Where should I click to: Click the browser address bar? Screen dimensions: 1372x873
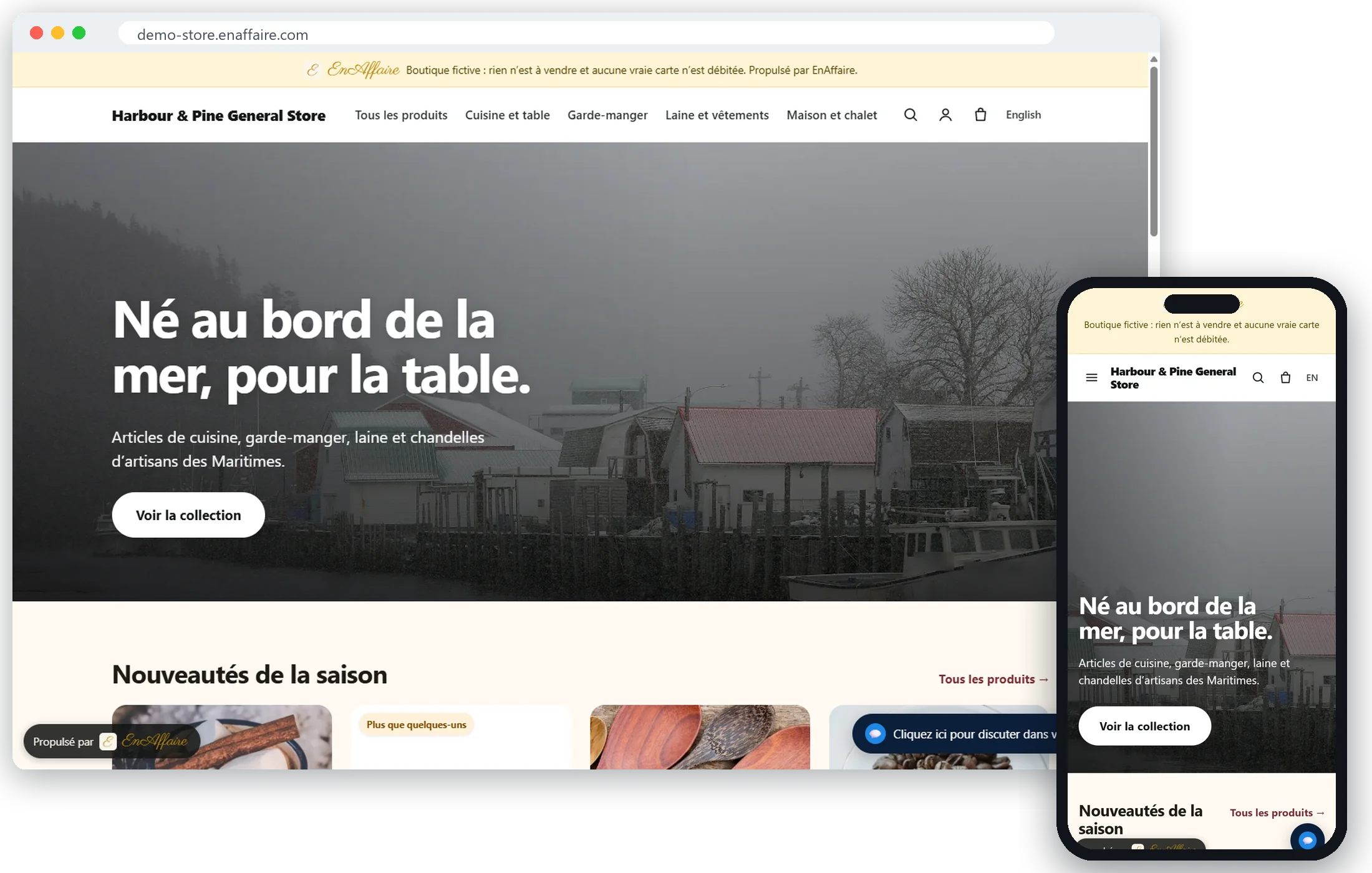click(x=586, y=34)
